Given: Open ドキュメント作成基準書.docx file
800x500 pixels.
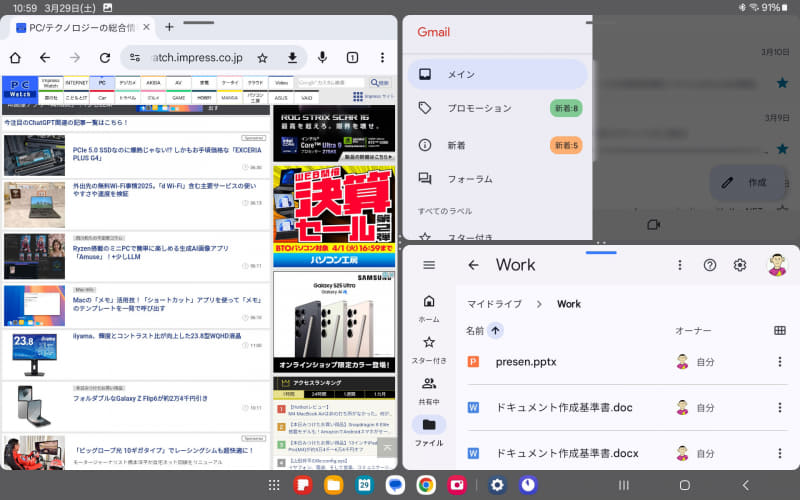Looking at the screenshot, I should [x=567, y=453].
